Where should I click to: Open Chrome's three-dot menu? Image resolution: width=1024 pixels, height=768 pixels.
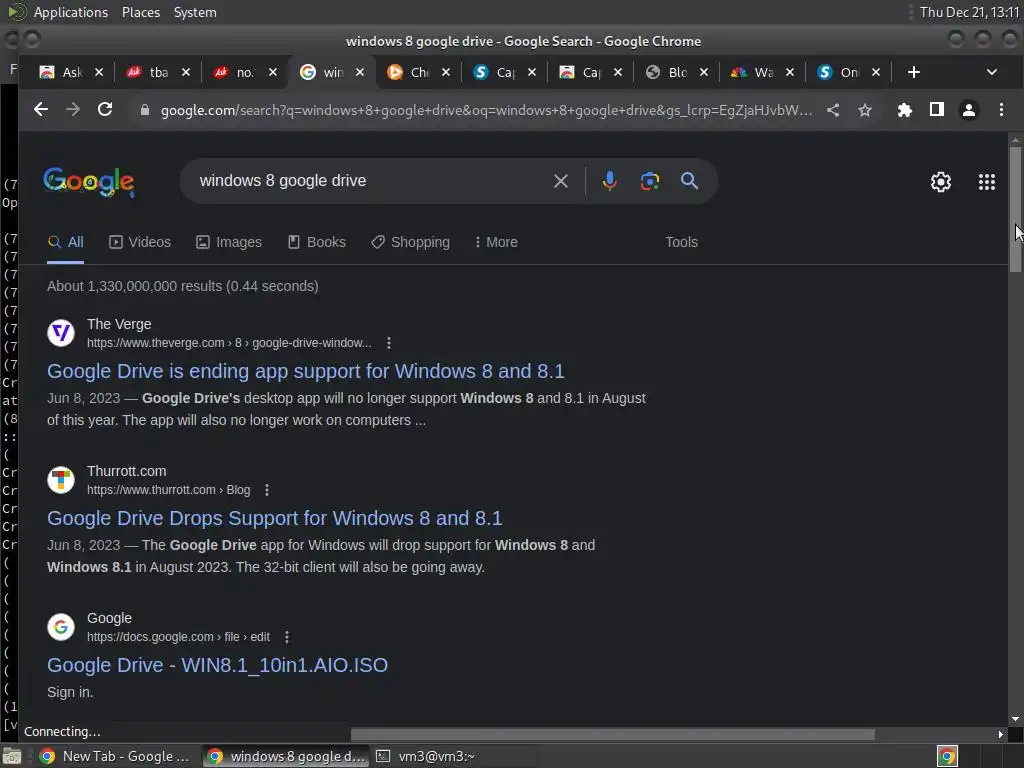[x=1001, y=110]
